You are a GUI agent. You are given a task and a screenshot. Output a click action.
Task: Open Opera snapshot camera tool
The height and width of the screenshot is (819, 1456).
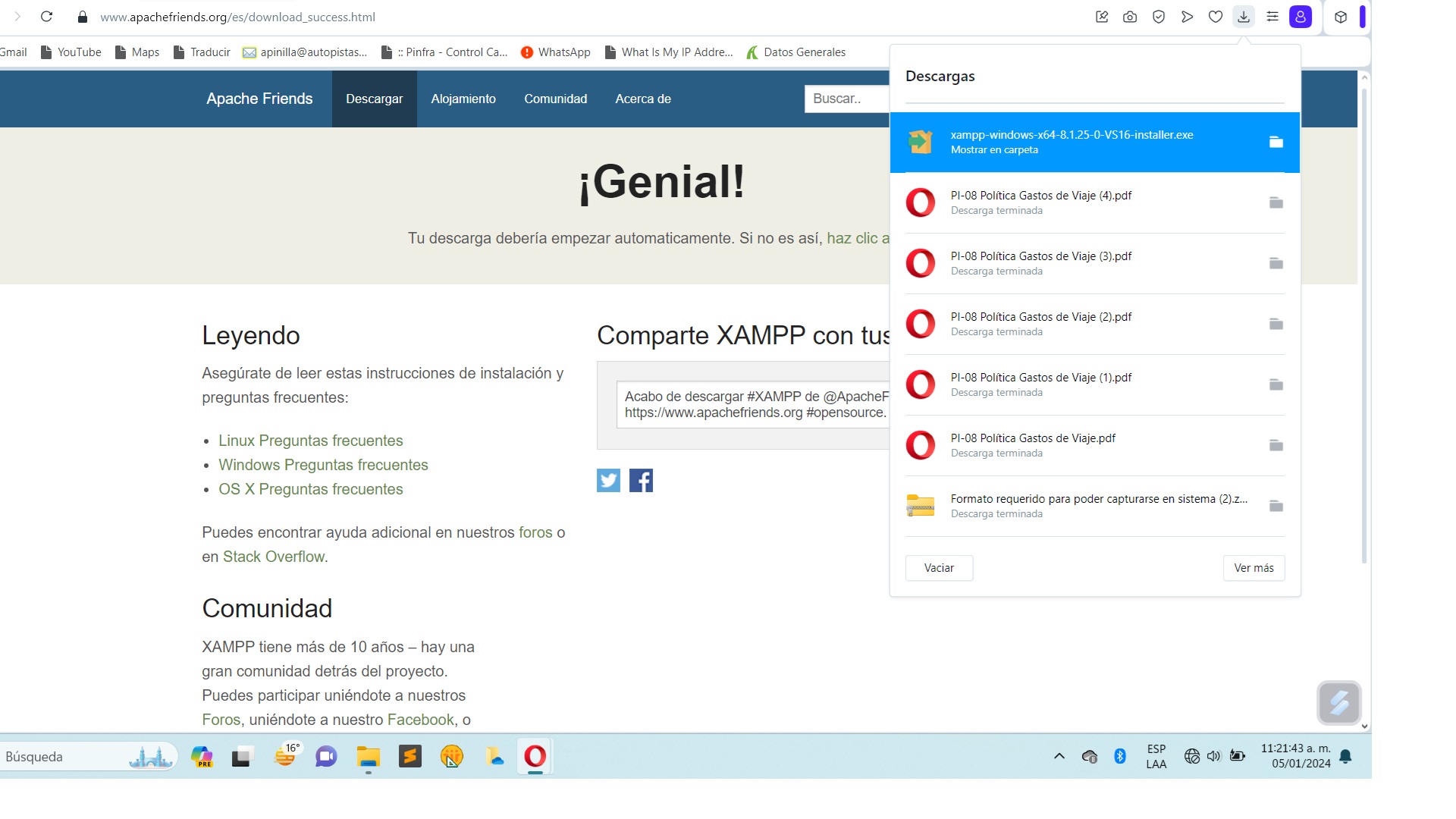tap(1130, 17)
